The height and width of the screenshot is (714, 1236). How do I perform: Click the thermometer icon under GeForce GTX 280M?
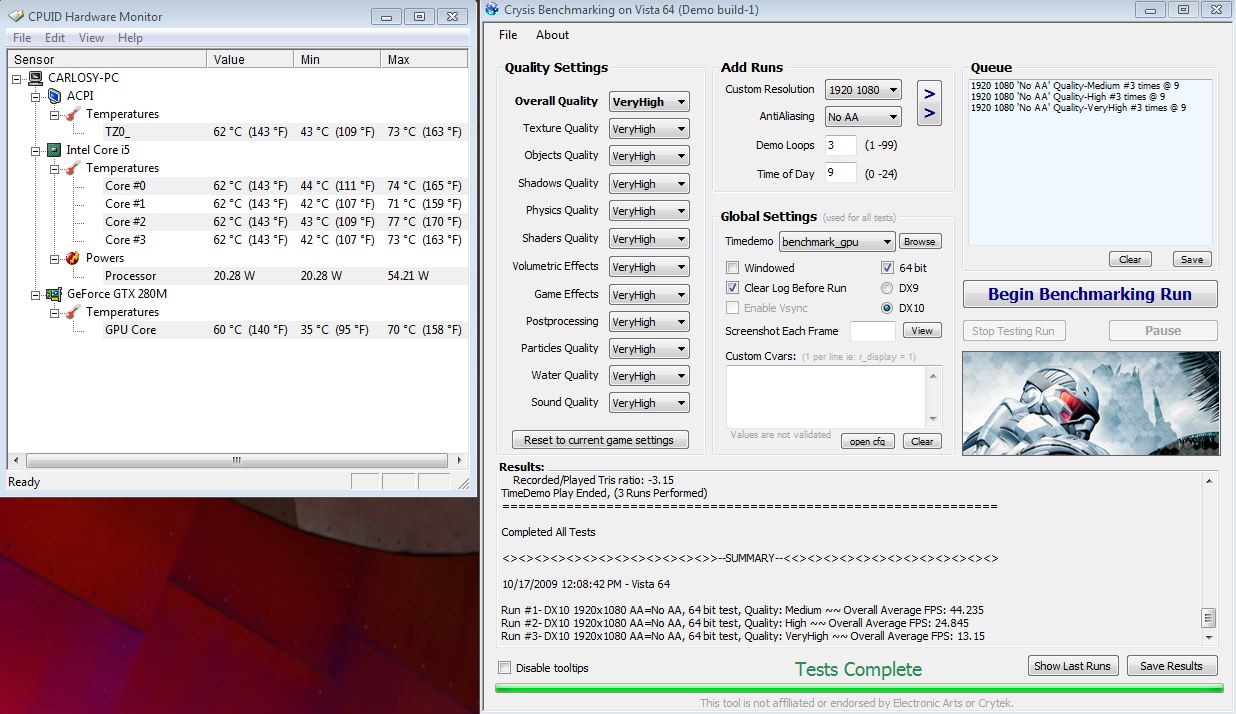73,312
